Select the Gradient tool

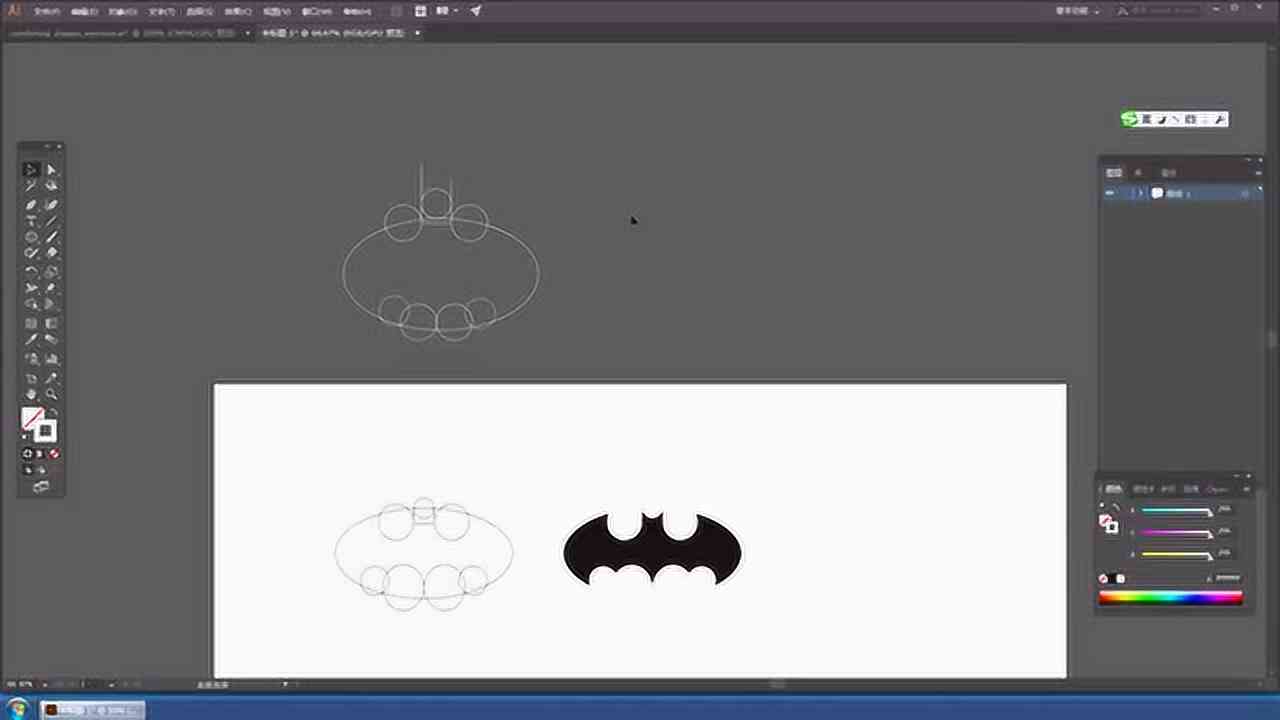tap(51, 323)
